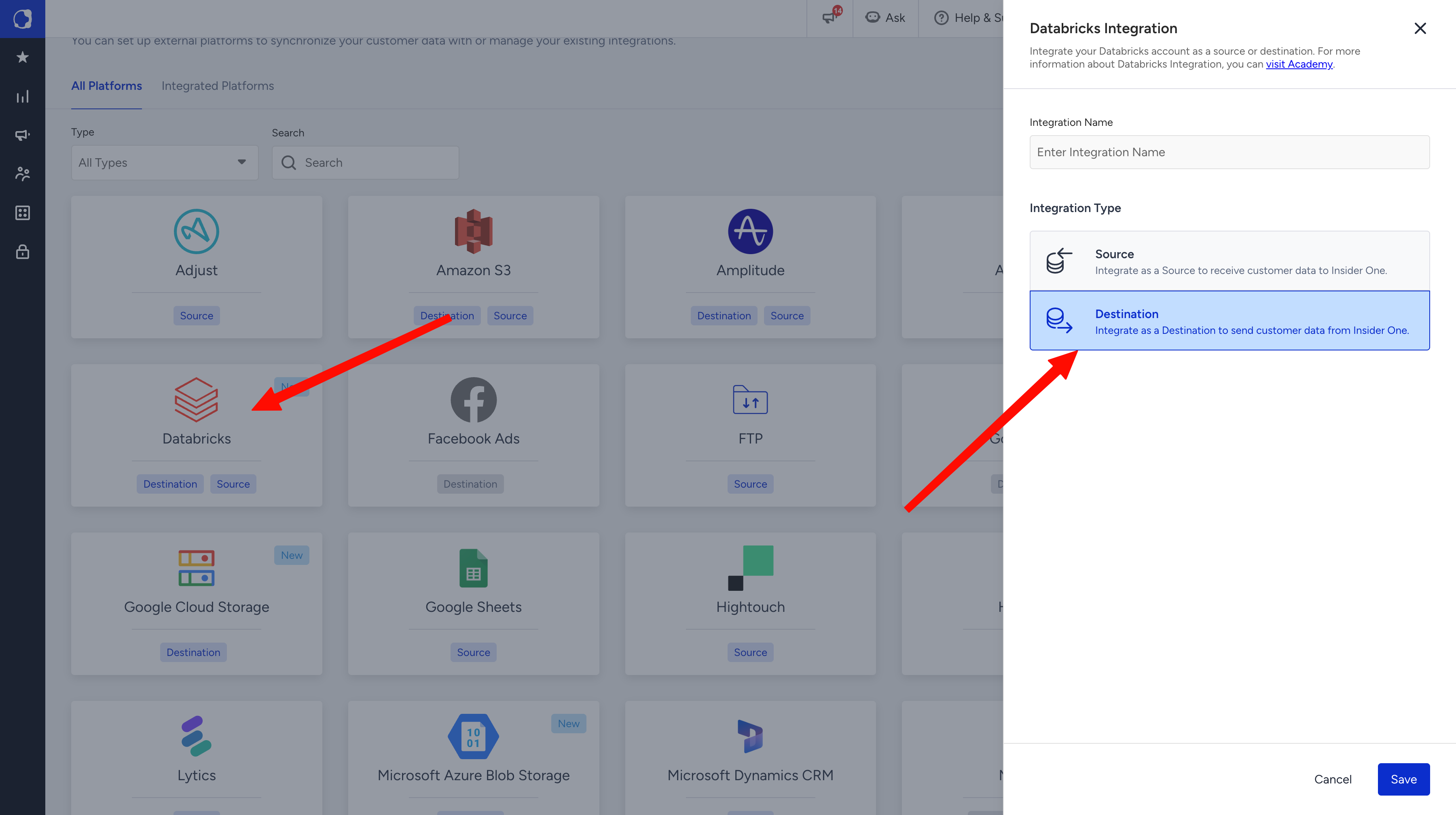Click the Insider logo in the sidebar
Image resolution: width=1456 pixels, height=815 pixels.
pyautogui.click(x=23, y=19)
